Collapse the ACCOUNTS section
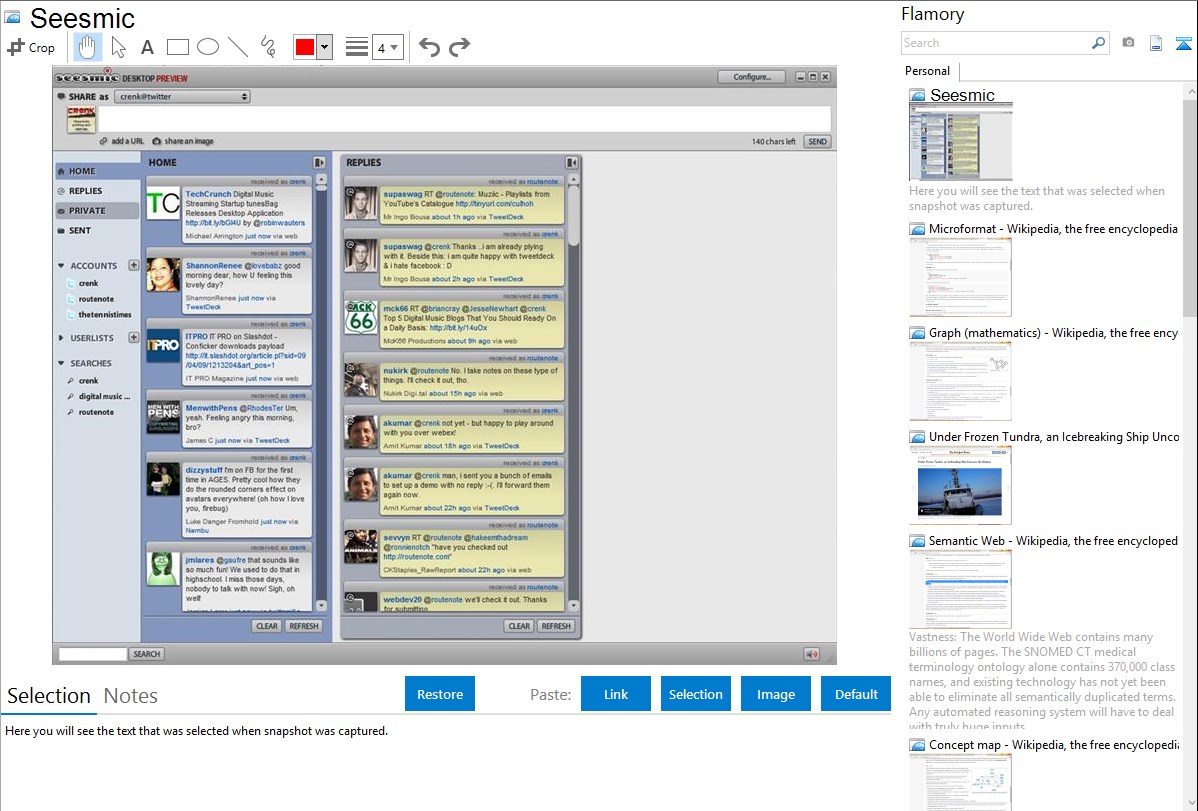This screenshot has width=1198, height=811. pos(61,266)
